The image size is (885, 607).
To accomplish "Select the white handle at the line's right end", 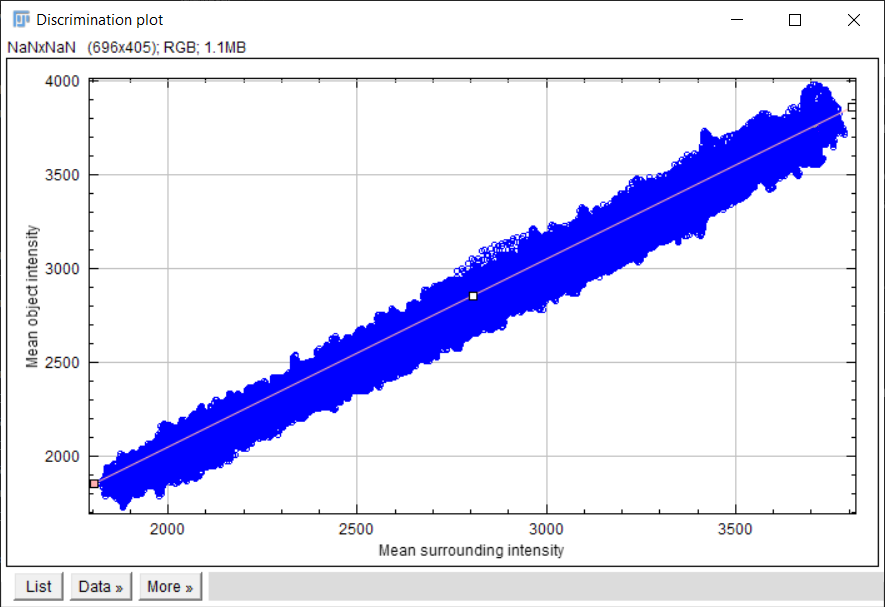I will pos(852,107).
